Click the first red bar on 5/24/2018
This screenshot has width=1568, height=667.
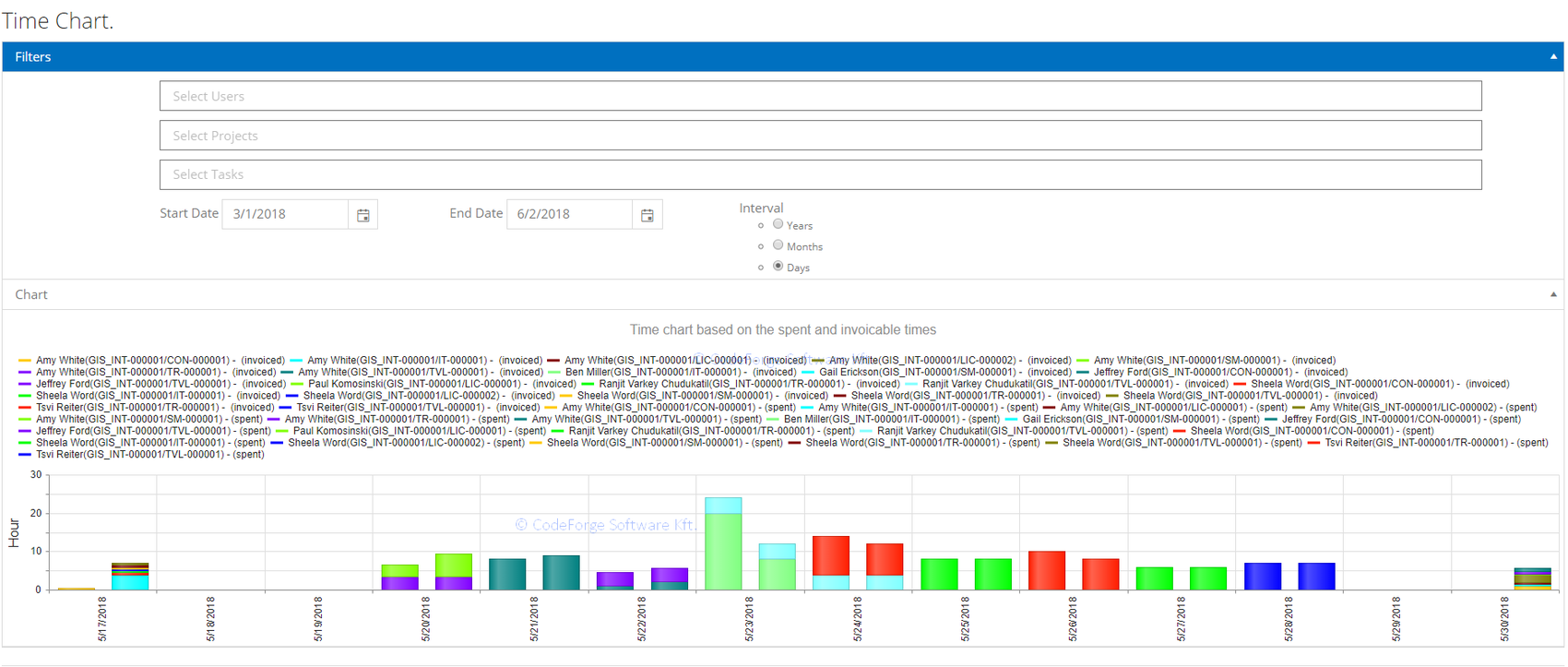click(x=830, y=555)
